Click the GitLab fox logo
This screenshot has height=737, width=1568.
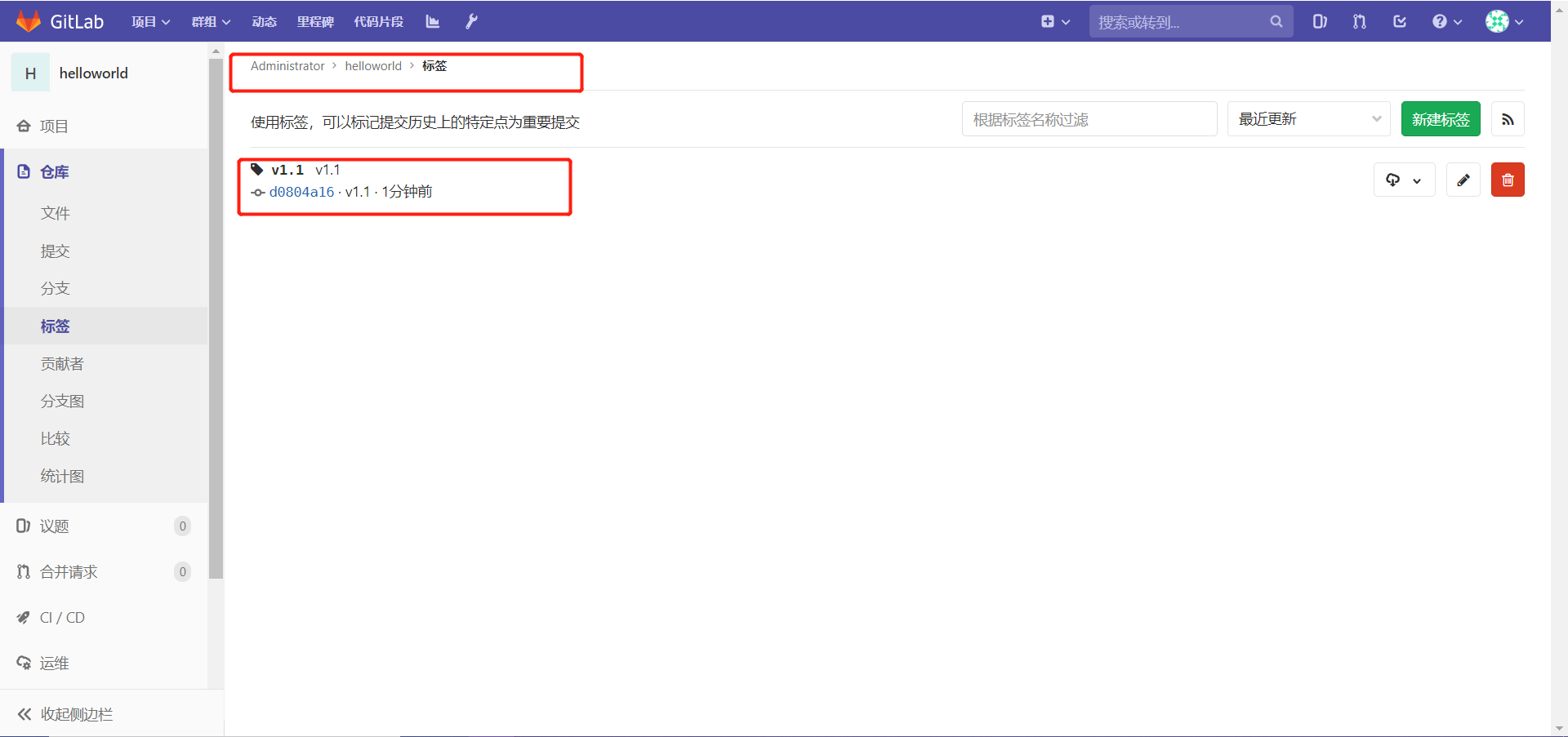pos(29,21)
